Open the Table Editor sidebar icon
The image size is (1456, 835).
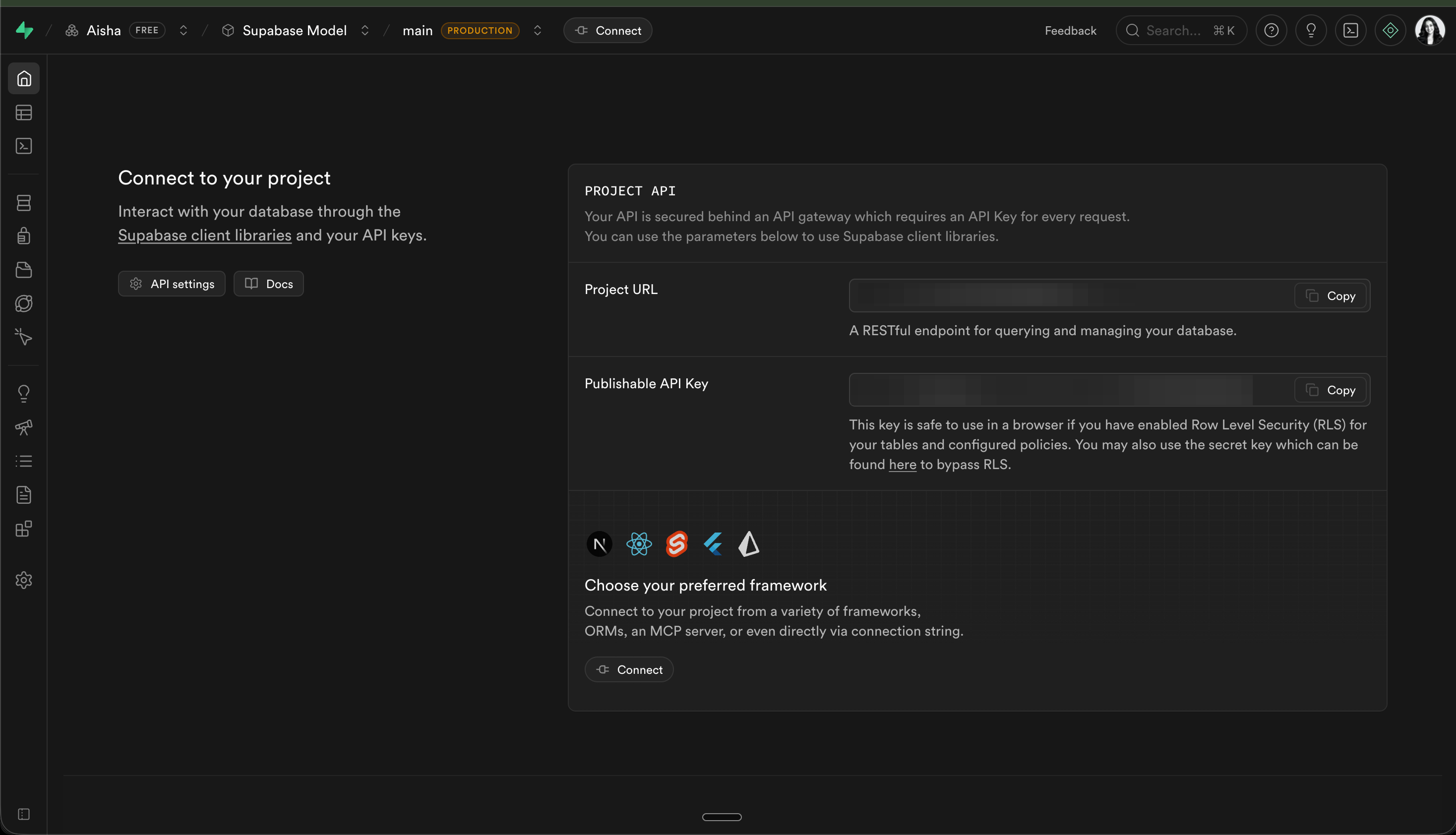coord(23,113)
